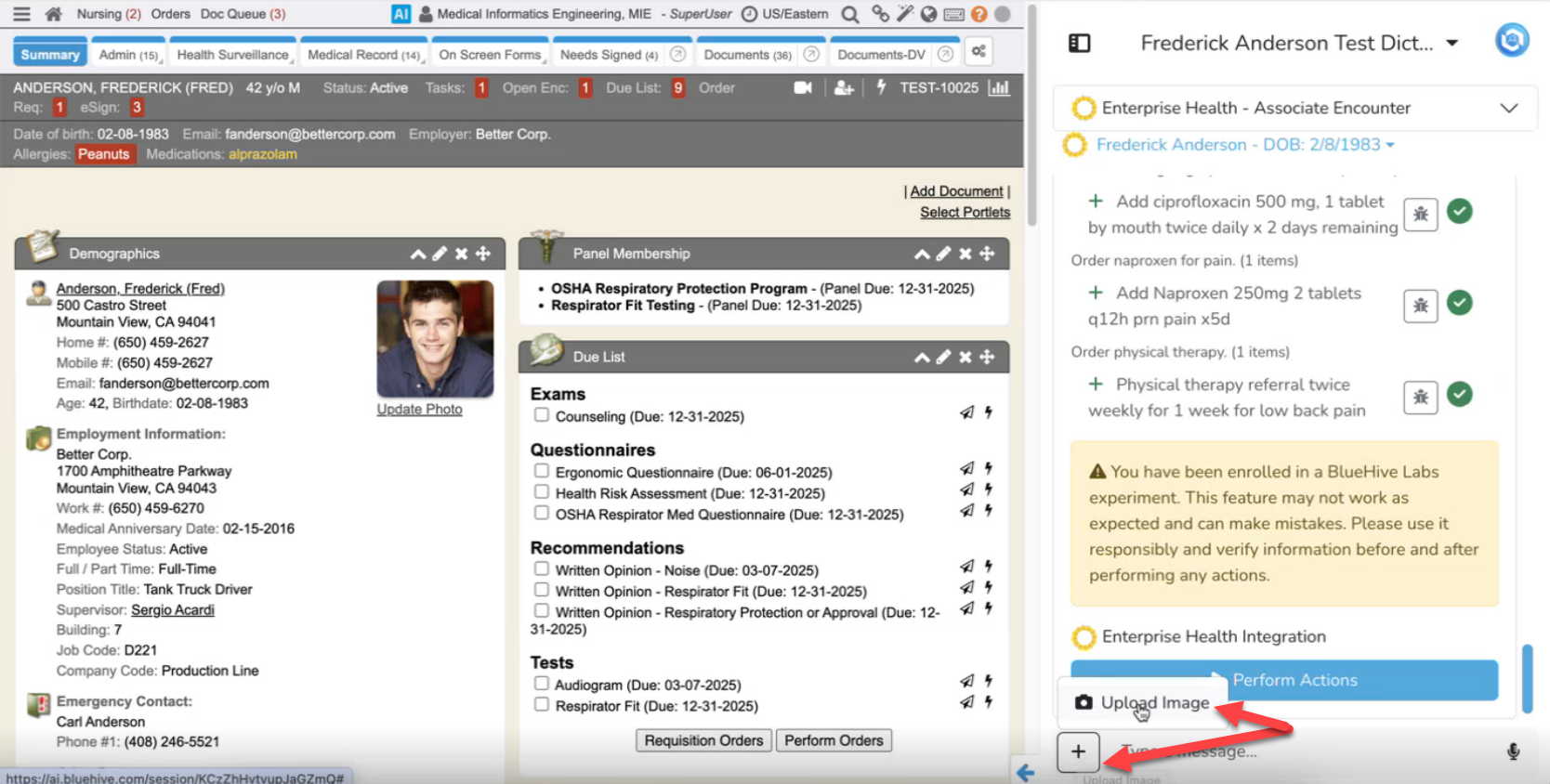This screenshot has height=784, width=1550.
Task: Click the video camera icon in patient bar
Action: (x=803, y=87)
